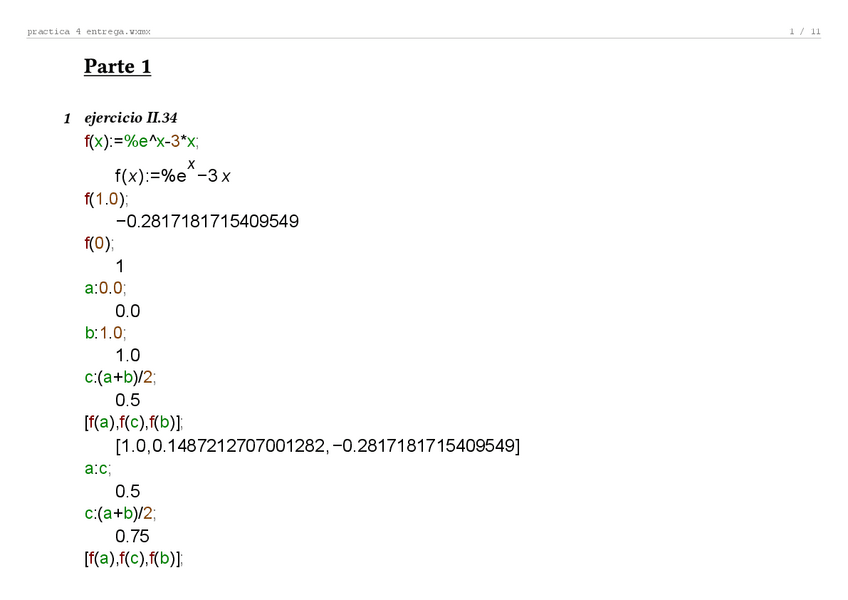This screenshot has height=600, width=848.
Task: Click the file name "practica 4 entrega.wxmx" header
Action: coord(89,32)
